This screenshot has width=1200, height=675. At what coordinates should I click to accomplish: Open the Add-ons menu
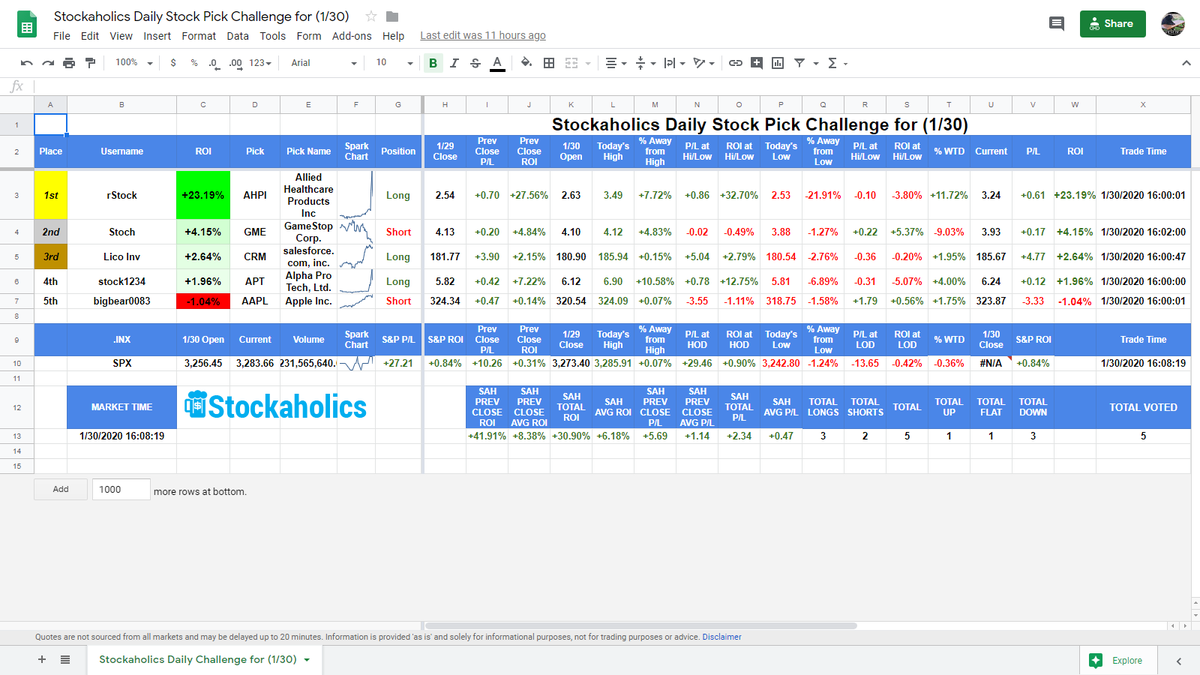click(x=352, y=36)
